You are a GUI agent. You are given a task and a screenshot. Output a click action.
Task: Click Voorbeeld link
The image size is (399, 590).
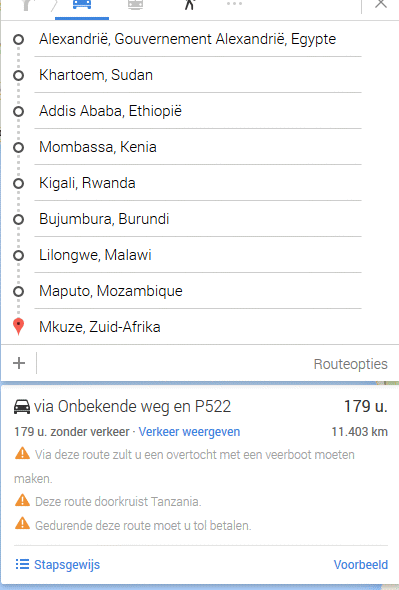pos(361,564)
